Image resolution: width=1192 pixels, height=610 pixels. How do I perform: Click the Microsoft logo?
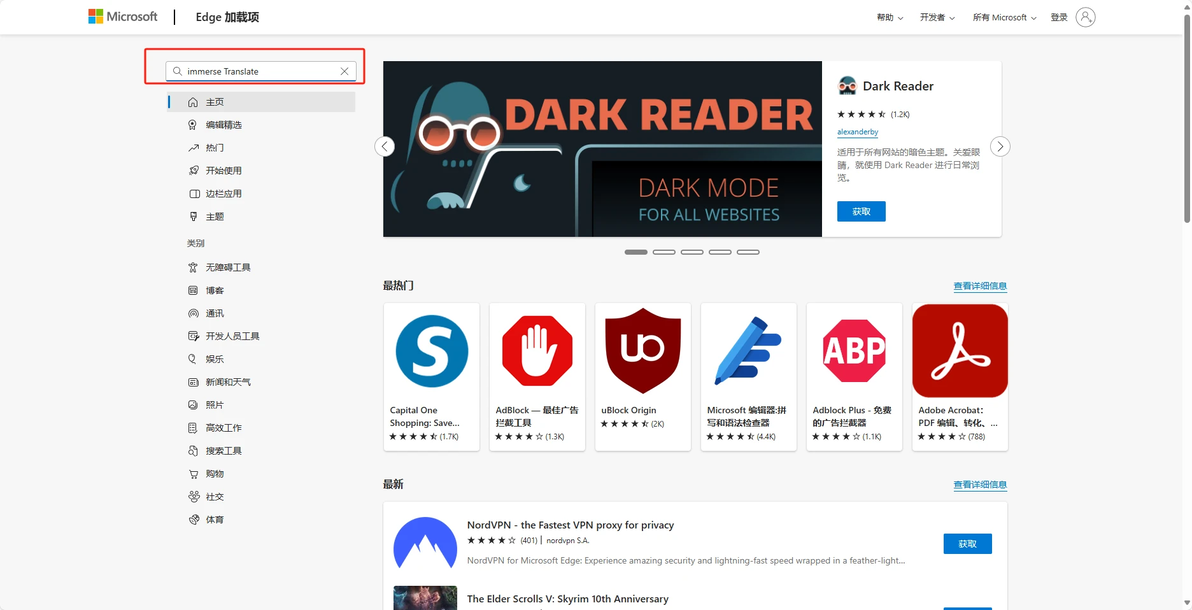click(122, 16)
